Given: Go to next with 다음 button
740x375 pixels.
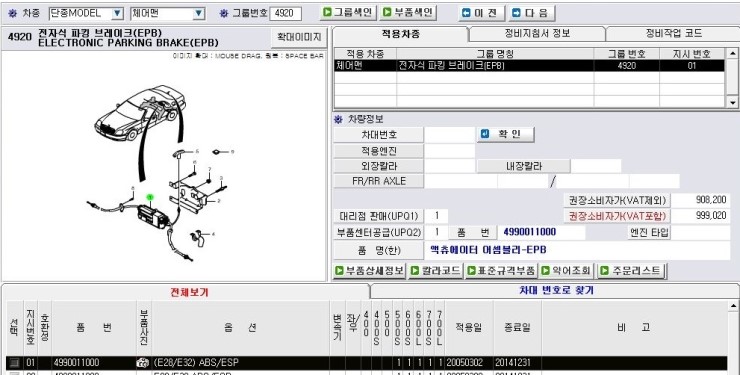Looking at the screenshot, I should [x=531, y=13].
